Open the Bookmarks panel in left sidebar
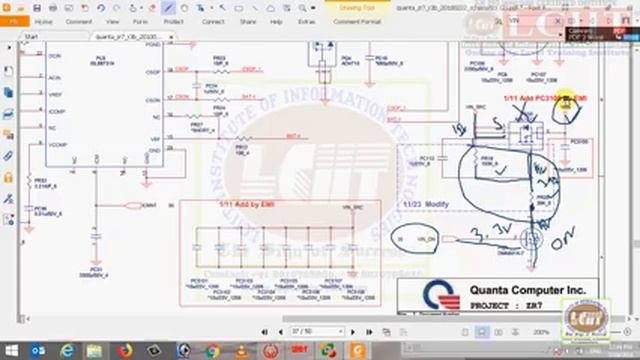 tap(8, 71)
